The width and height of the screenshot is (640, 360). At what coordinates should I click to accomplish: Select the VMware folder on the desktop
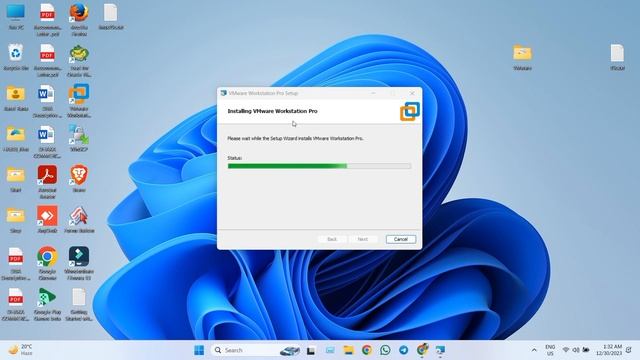point(522,57)
